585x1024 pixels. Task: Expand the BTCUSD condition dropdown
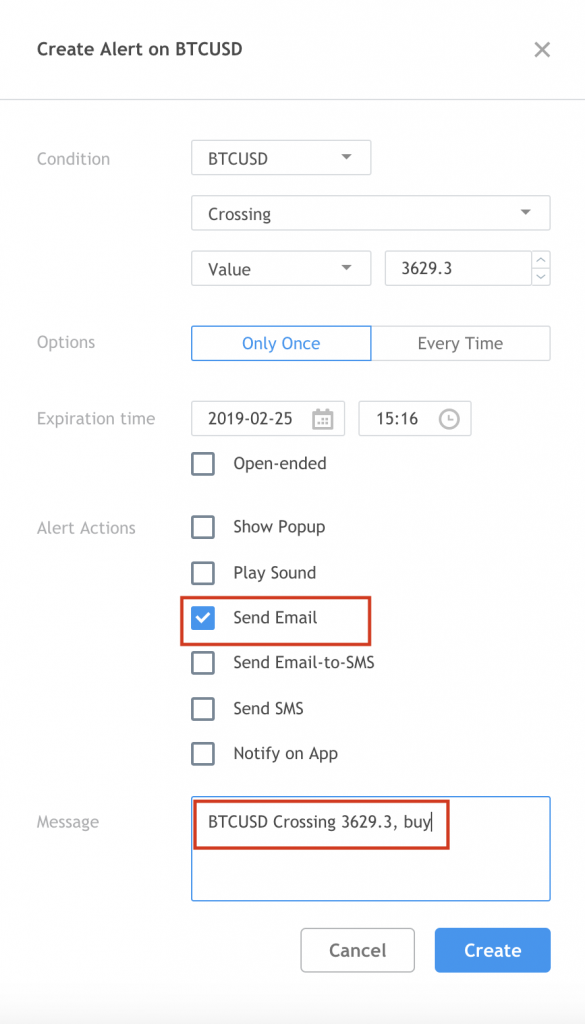[x=281, y=157]
